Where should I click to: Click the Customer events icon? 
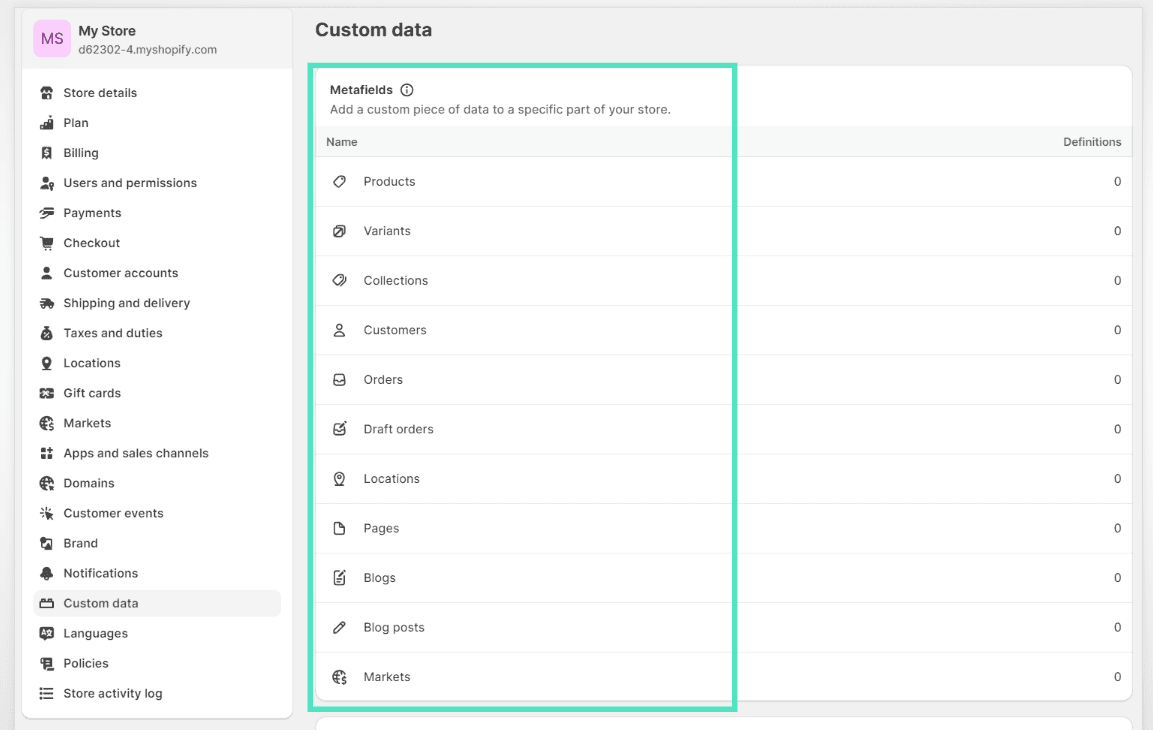[45, 512]
